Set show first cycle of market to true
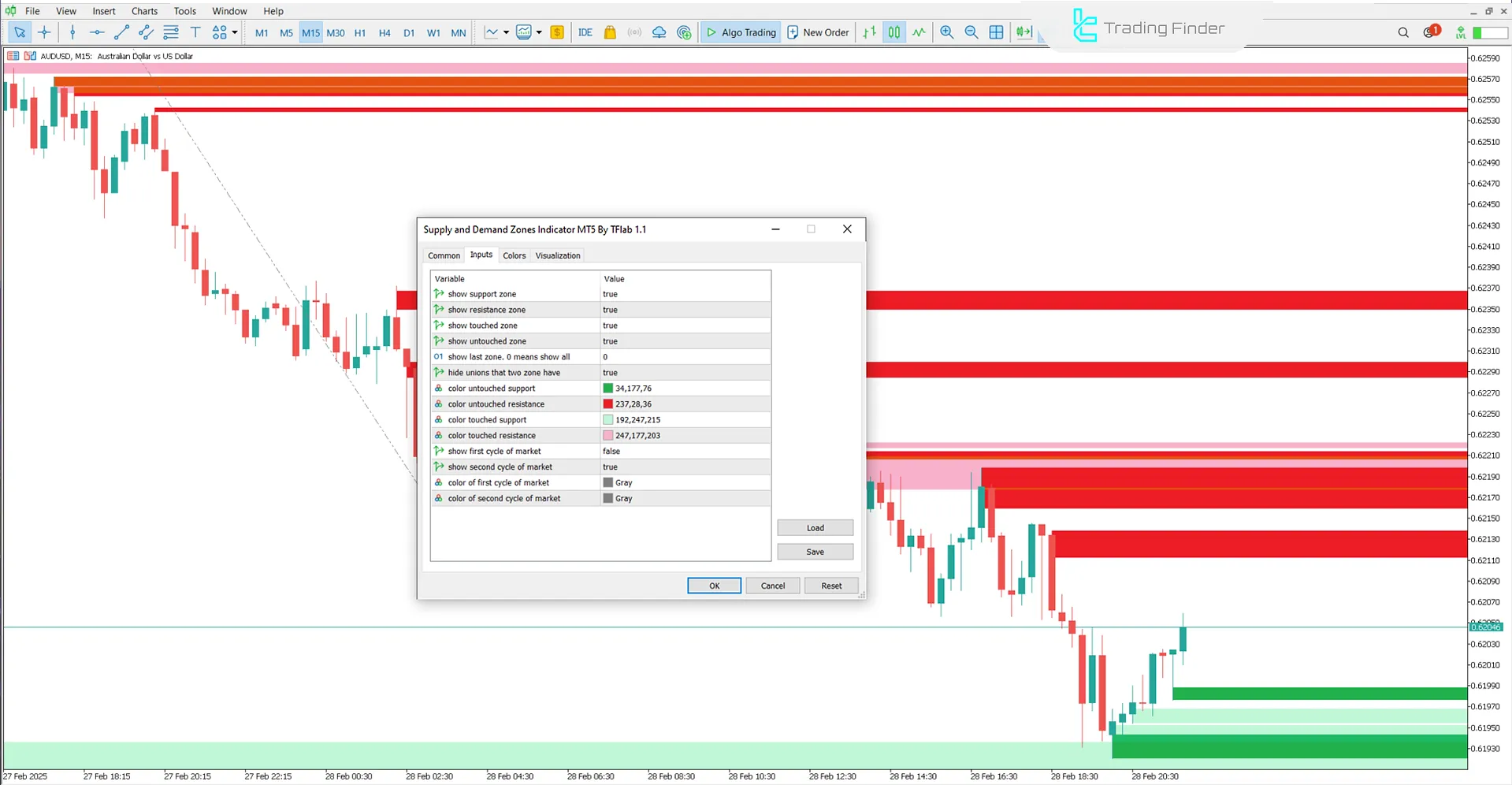Image resolution: width=1512 pixels, height=785 pixels. pos(685,451)
